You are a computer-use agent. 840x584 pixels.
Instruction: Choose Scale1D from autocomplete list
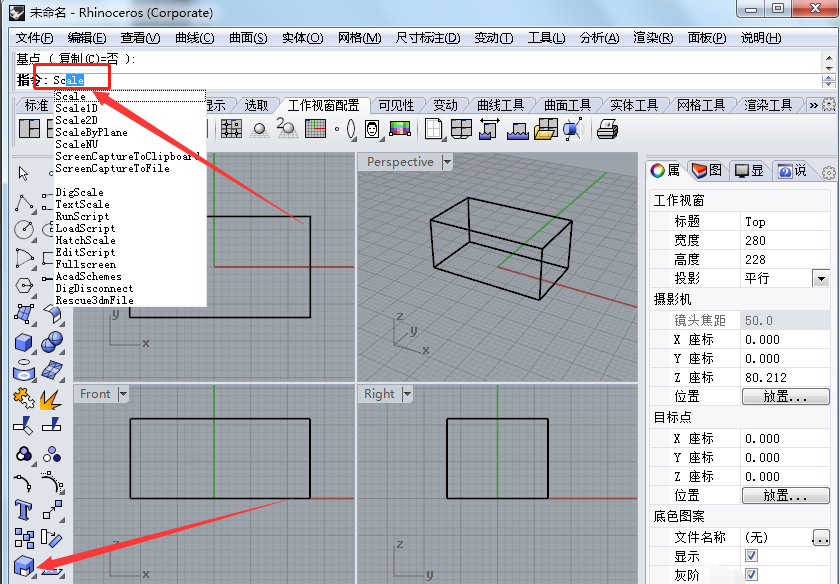77,108
